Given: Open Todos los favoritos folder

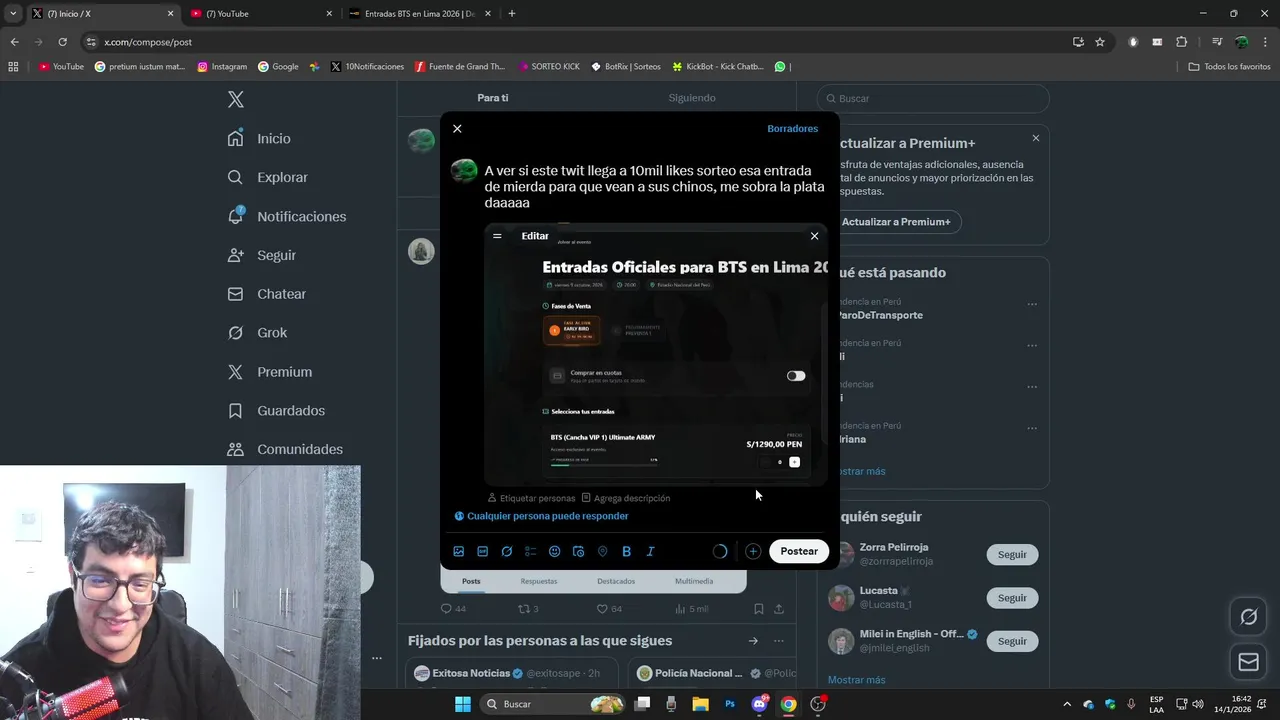Looking at the screenshot, I should [x=1229, y=67].
